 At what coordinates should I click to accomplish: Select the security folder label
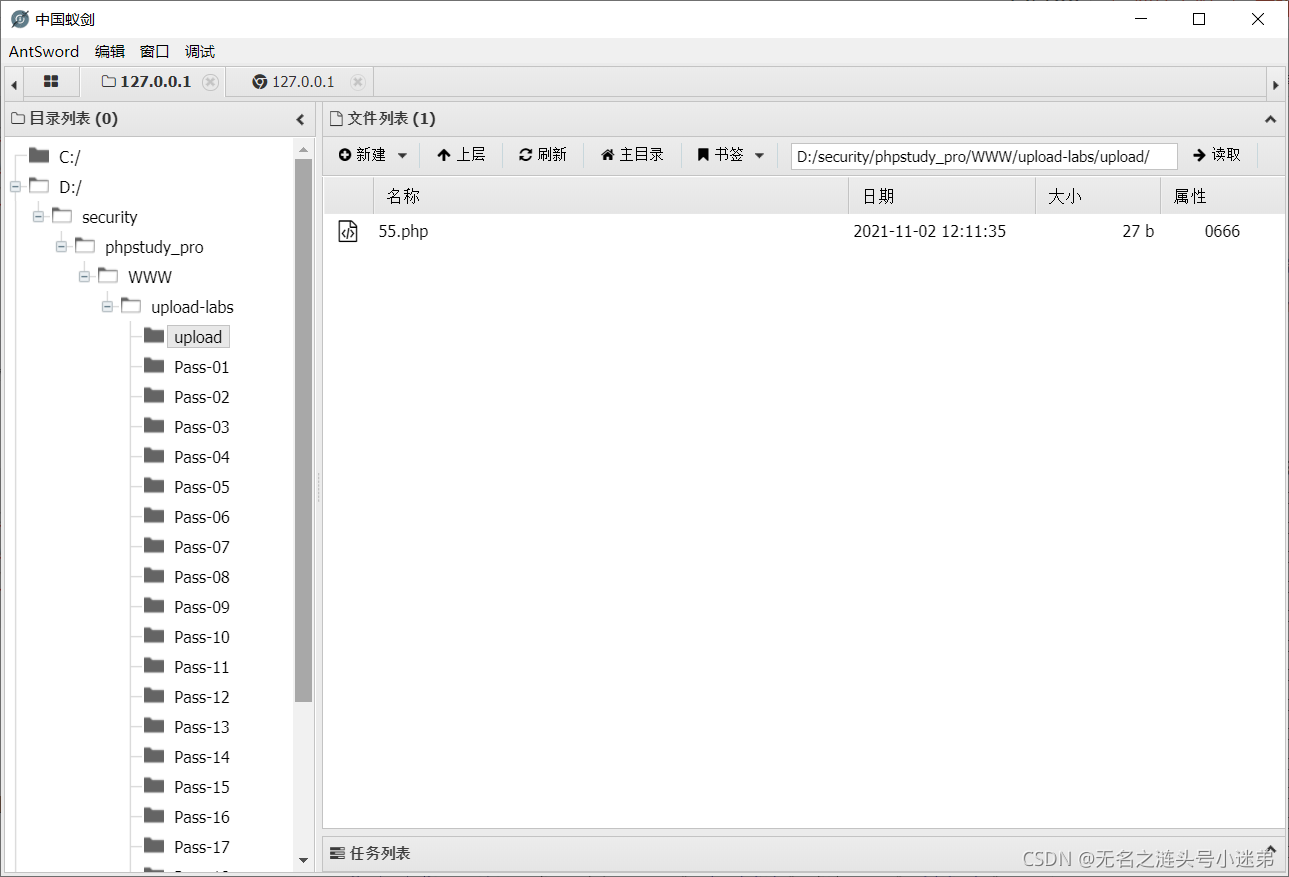pos(110,217)
